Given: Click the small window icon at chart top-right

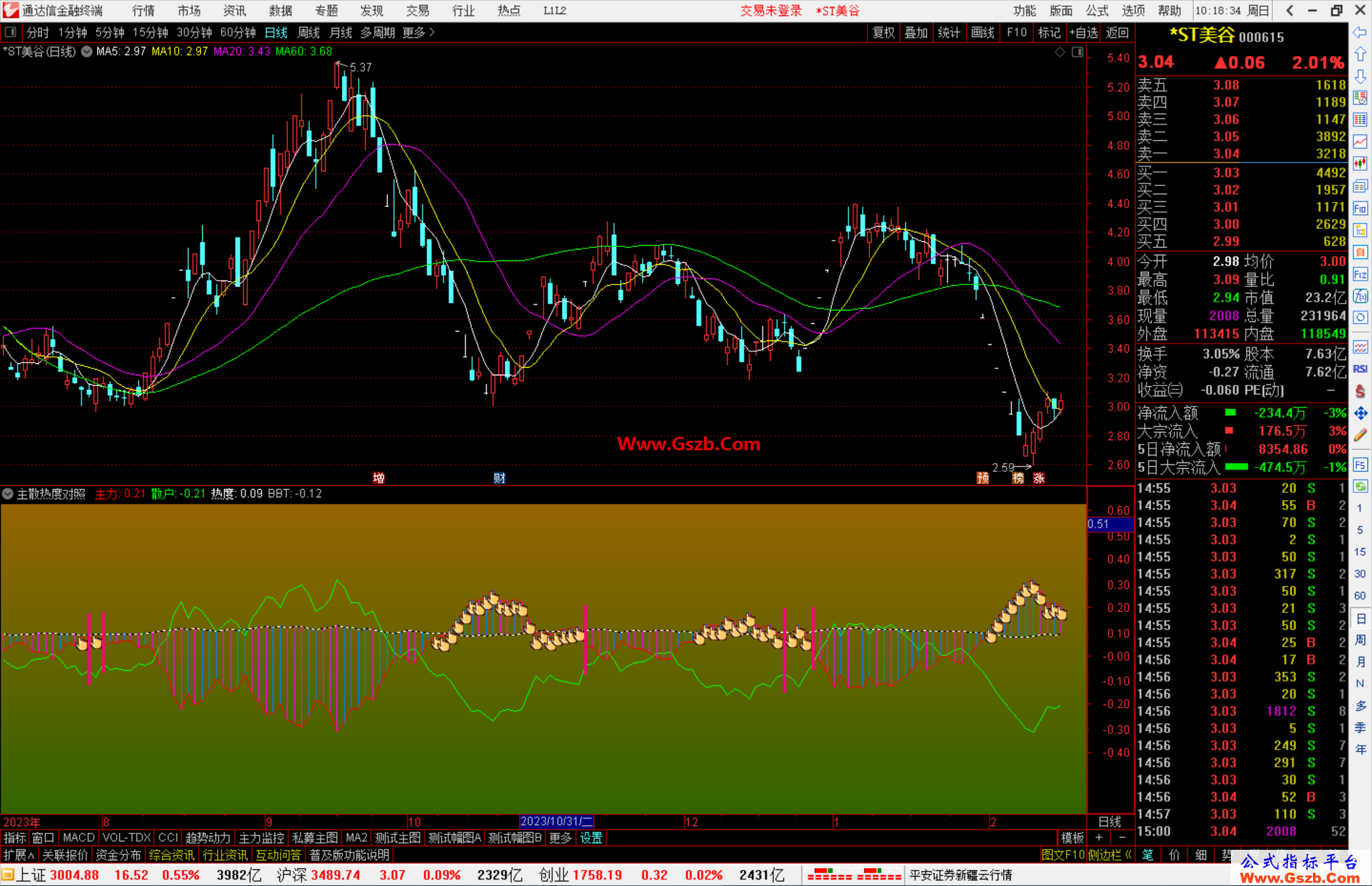Looking at the screenshot, I should pyautogui.click(x=1077, y=52).
